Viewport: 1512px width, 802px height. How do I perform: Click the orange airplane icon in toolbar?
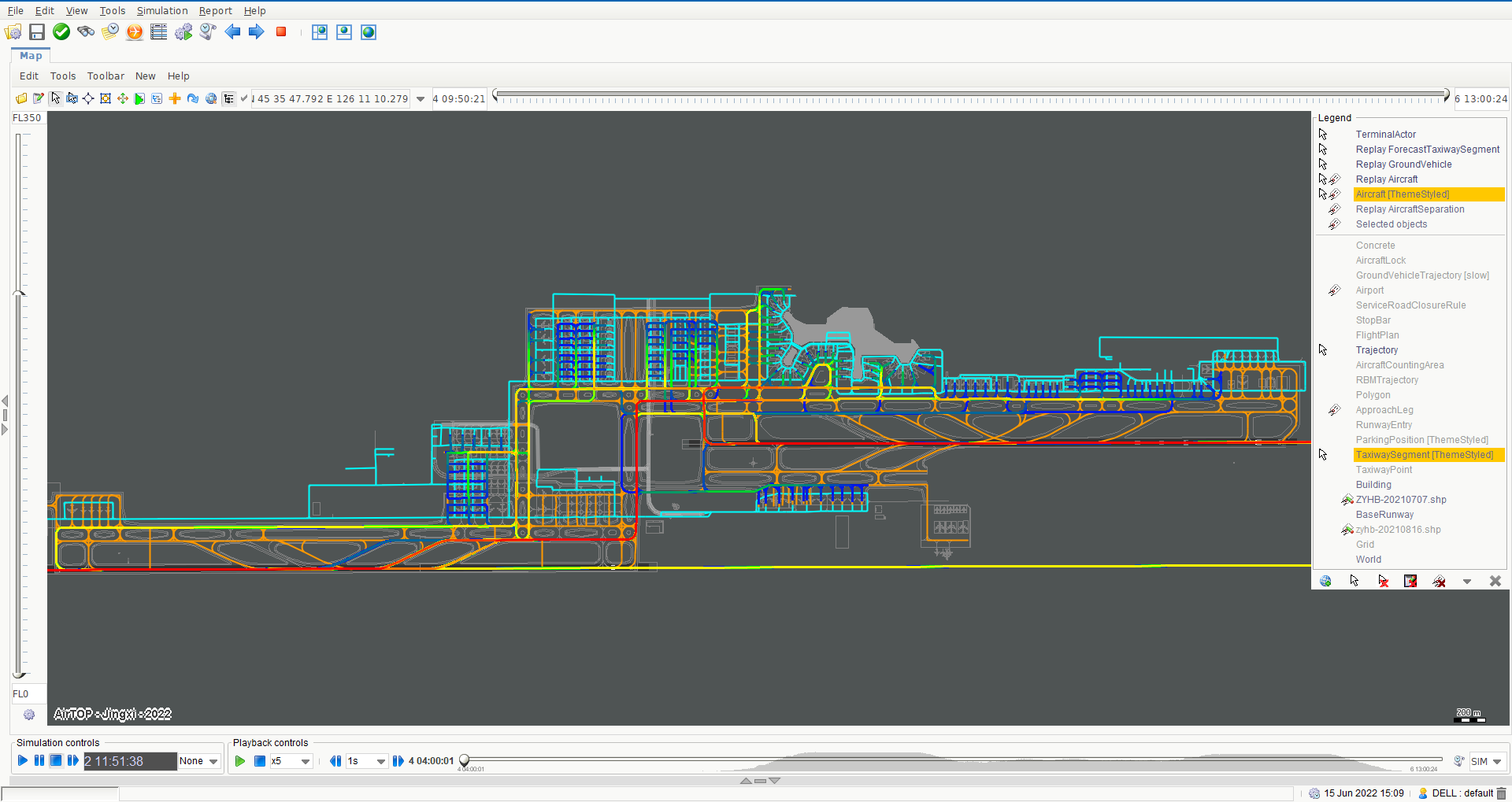[135, 31]
